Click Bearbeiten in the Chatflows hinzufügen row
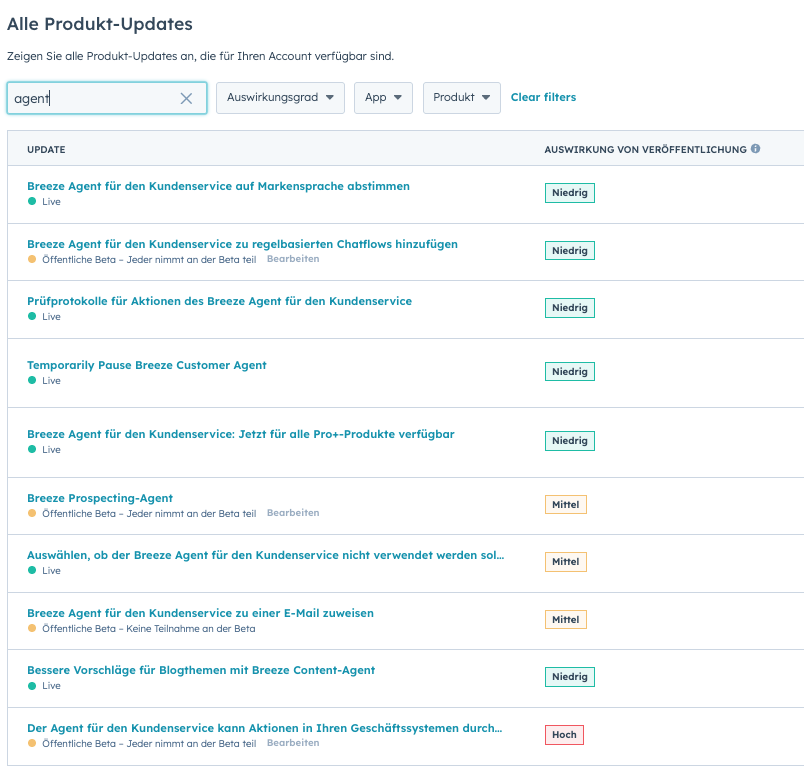This screenshot has width=804, height=776. pos(293,259)
